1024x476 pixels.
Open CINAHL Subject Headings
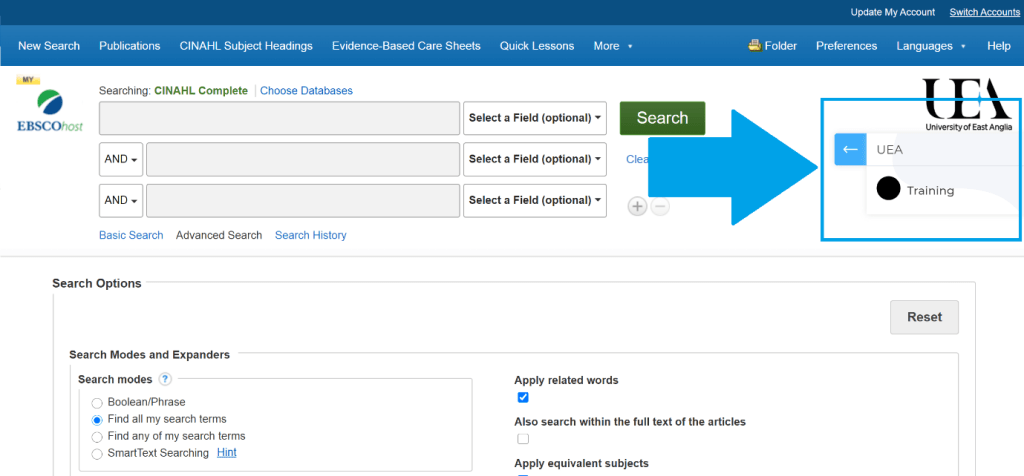pyautogui.click(x=246, y=46)
